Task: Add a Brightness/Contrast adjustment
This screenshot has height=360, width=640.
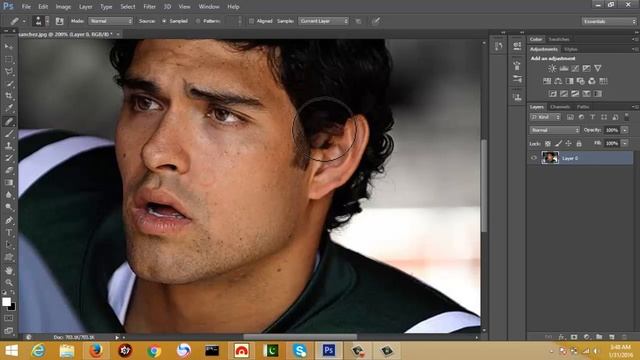Action: (552, 69)
